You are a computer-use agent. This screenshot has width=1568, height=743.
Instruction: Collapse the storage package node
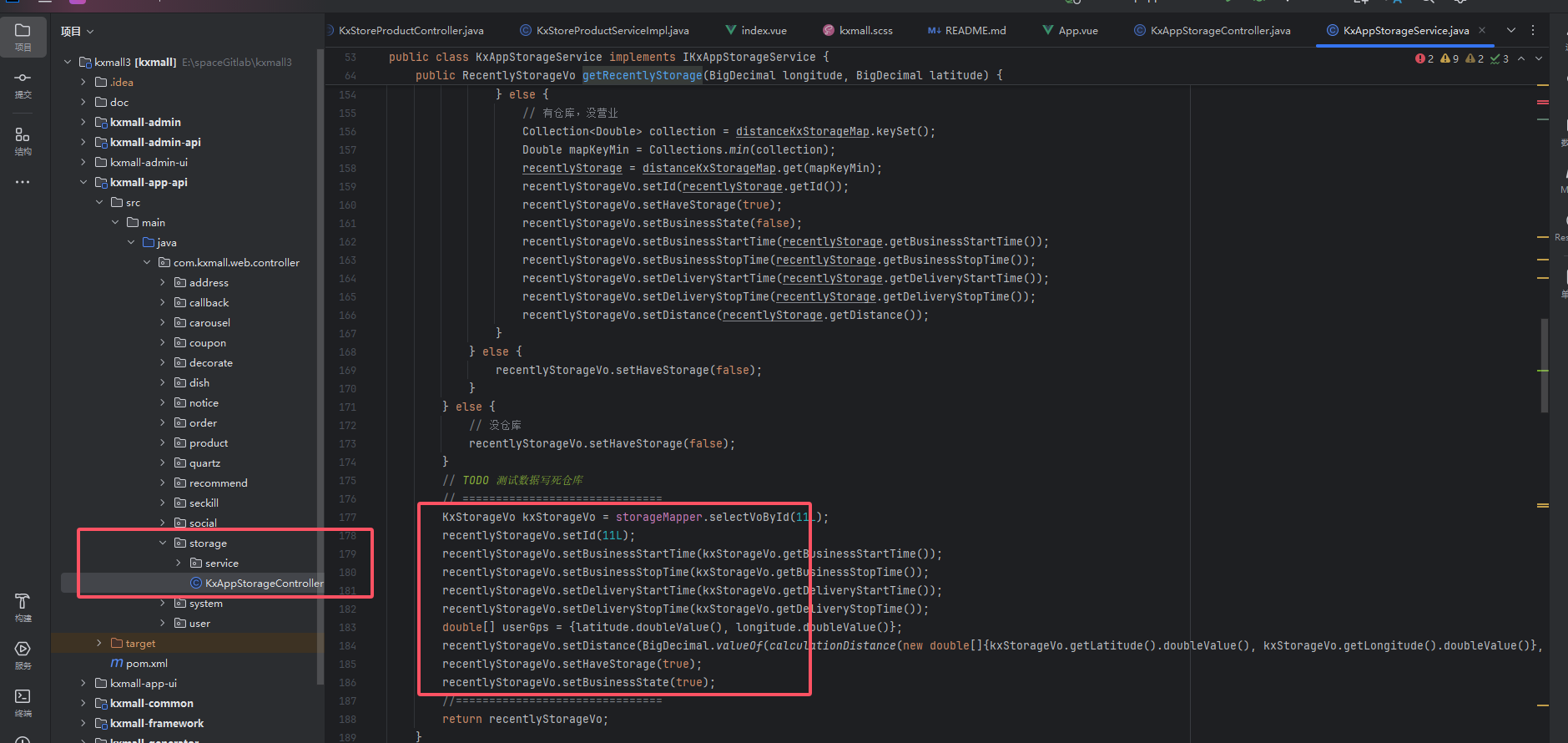(163, 543)
